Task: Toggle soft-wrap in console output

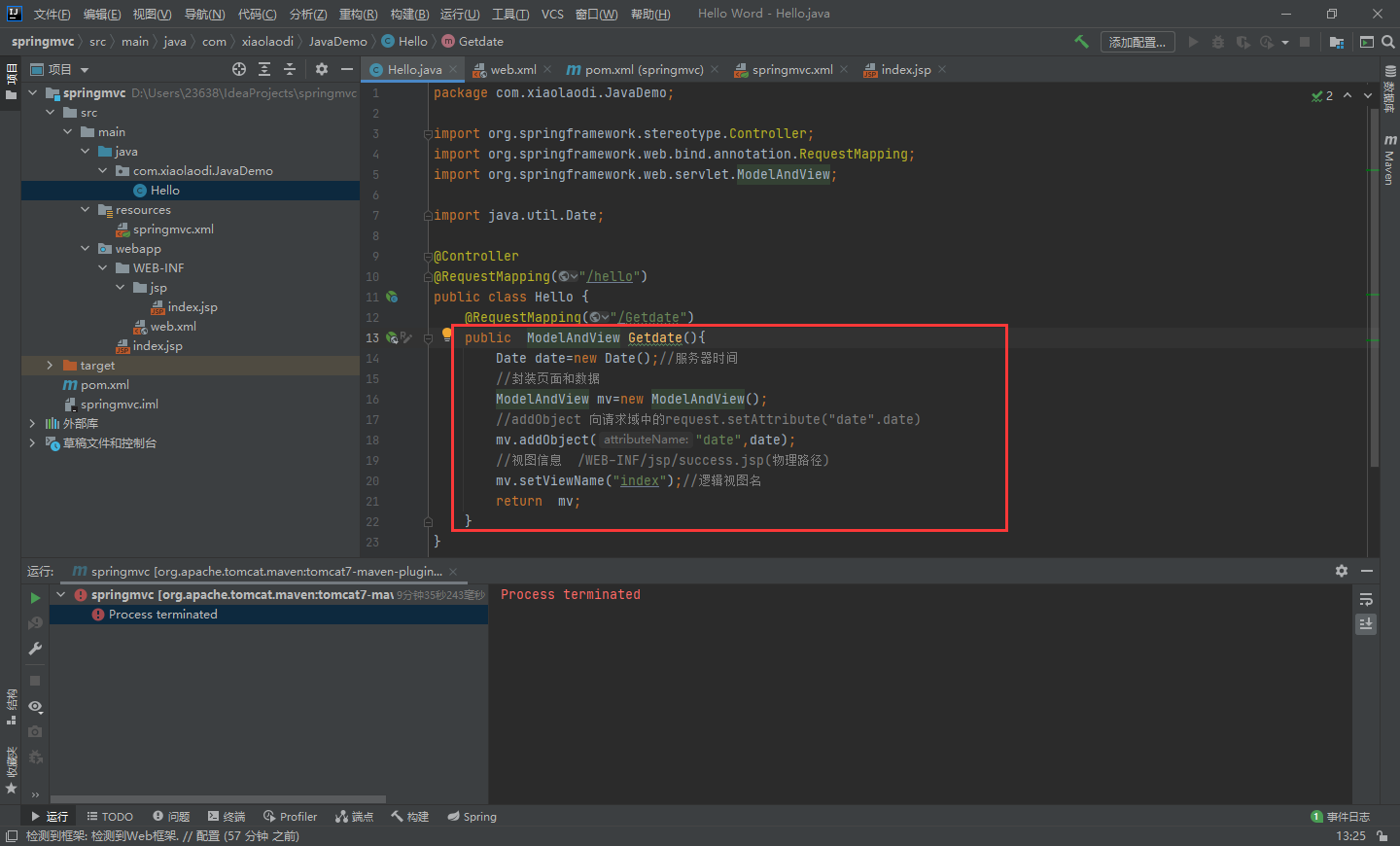Action: [1366, 599]
